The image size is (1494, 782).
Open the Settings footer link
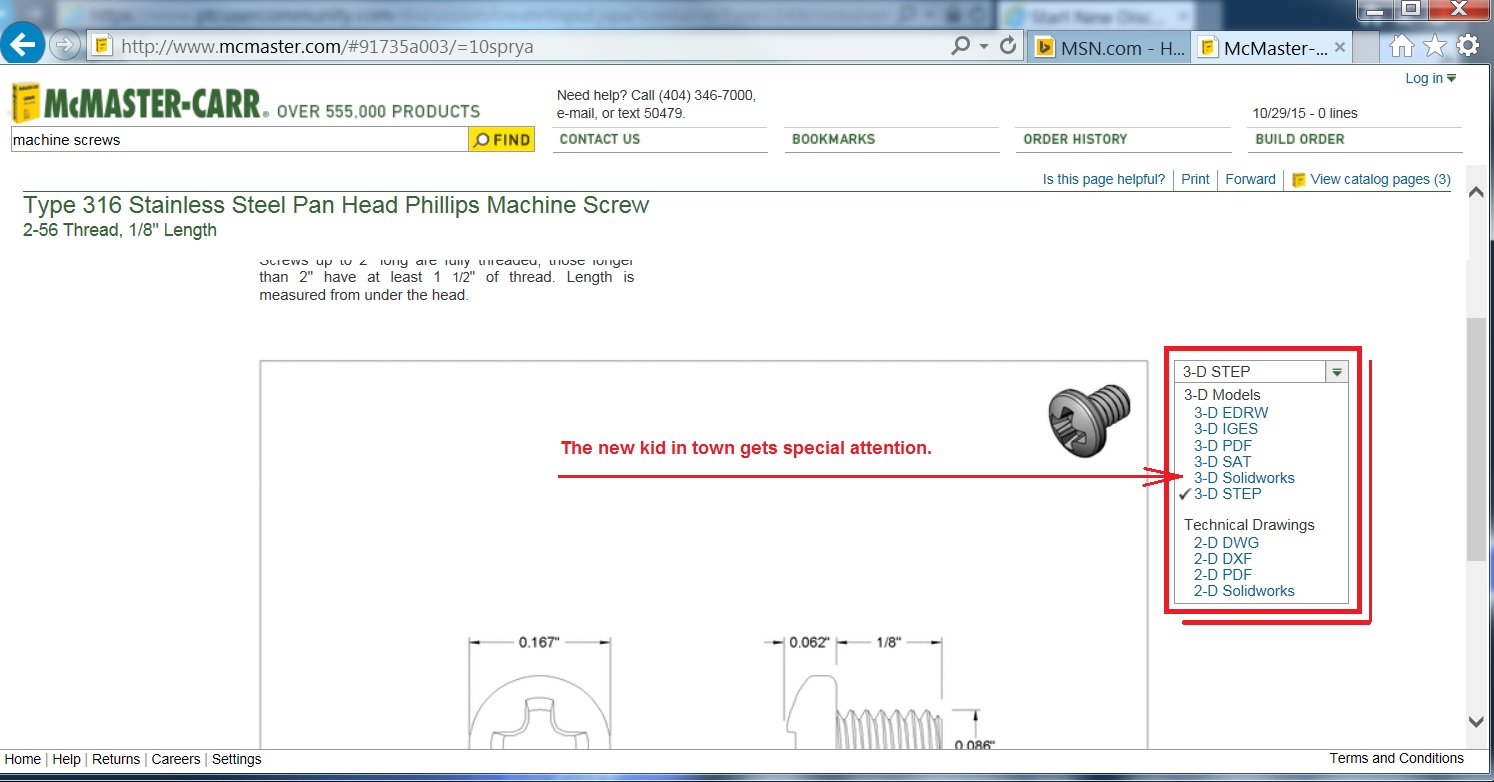[x=237, y=759]
